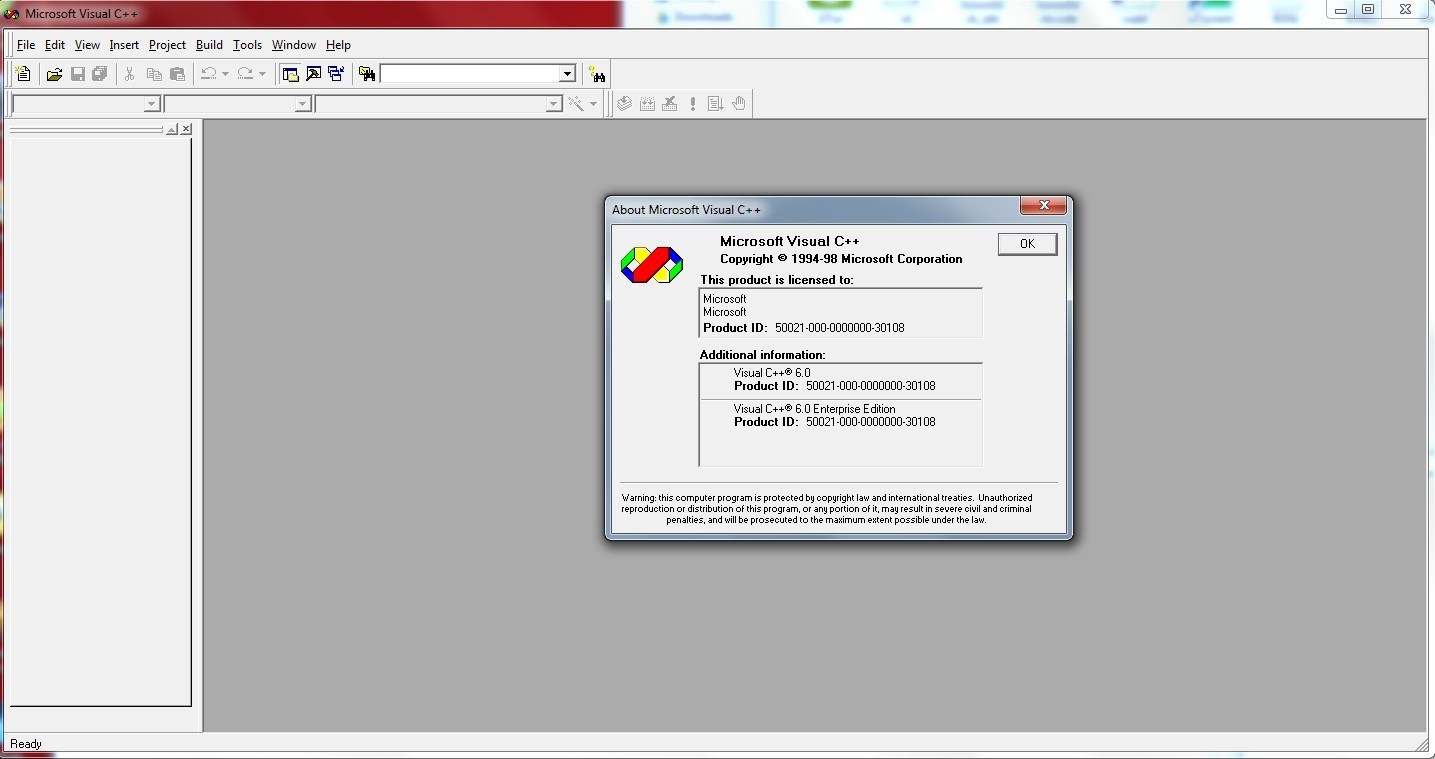Screen dimensions: 1435x759
Task: Click the Go debug icon
Action: [716, 103]
